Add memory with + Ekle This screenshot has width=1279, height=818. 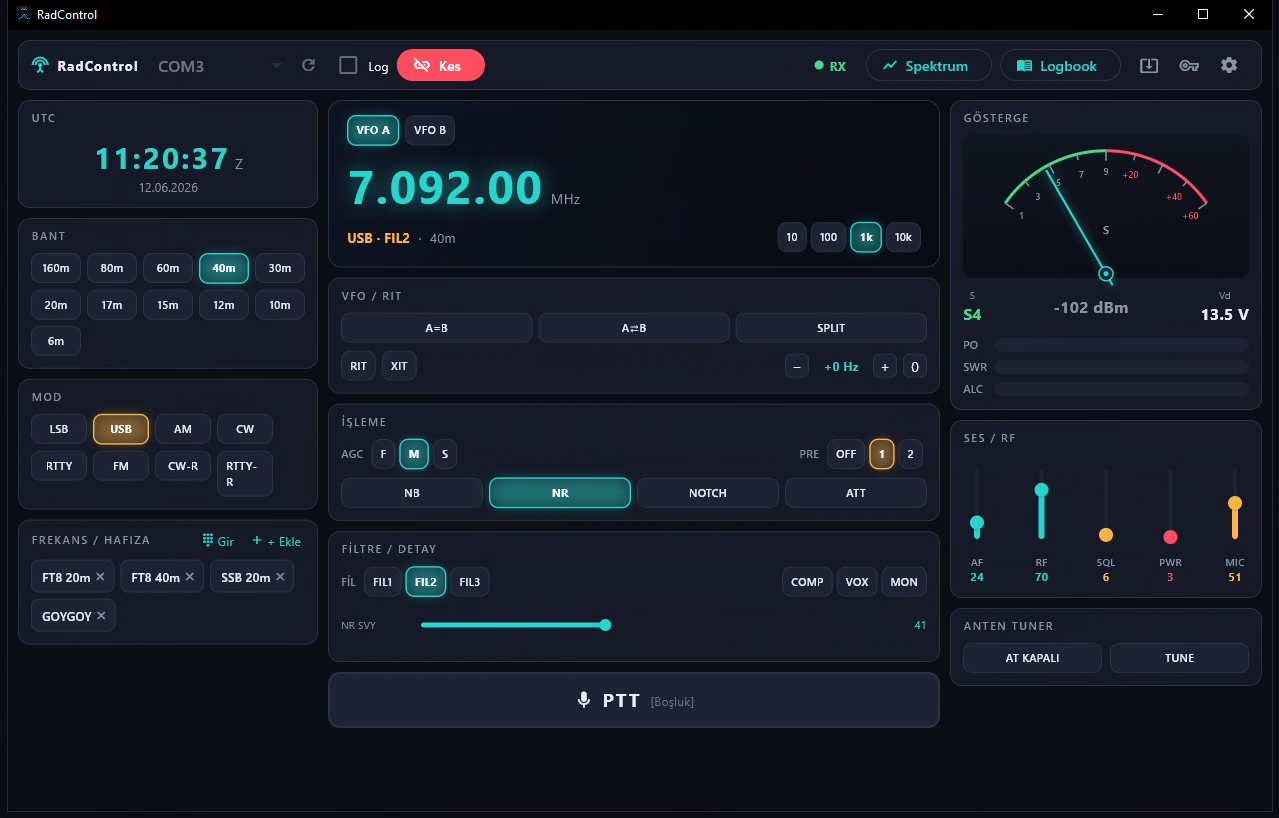coord(276,540)
